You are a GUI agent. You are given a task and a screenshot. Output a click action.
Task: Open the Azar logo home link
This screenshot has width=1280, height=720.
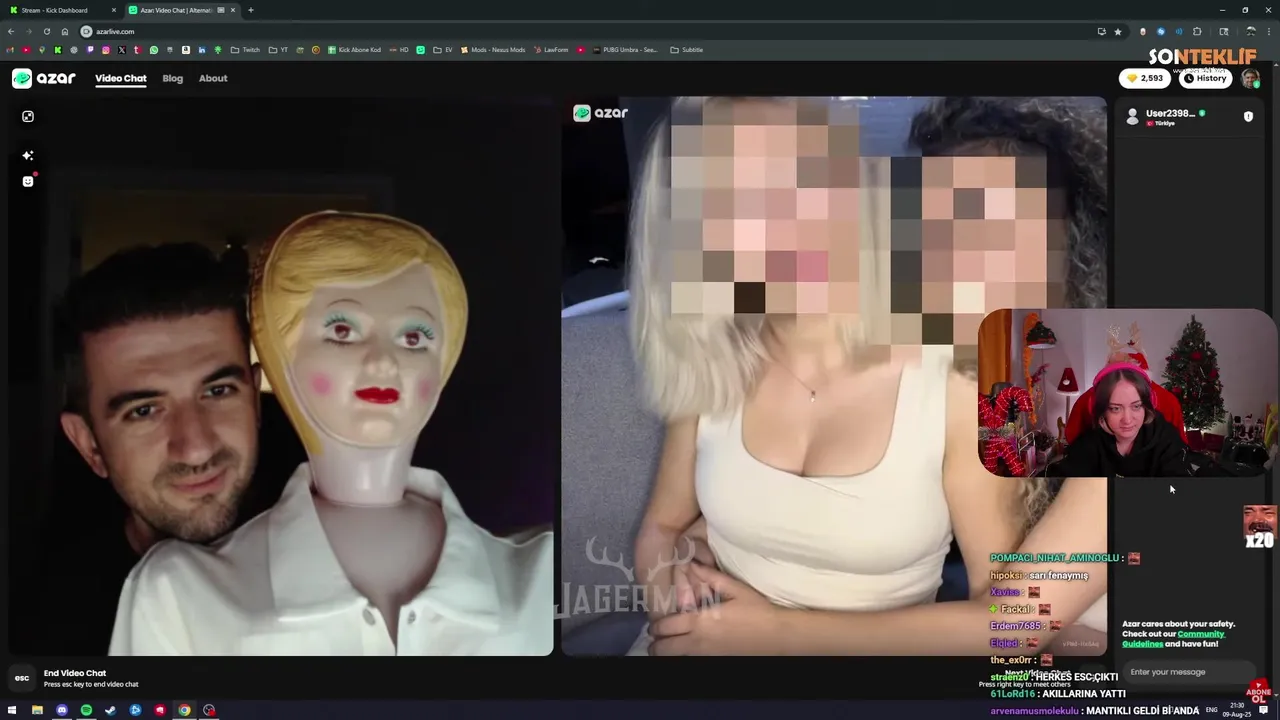[43, 78]
